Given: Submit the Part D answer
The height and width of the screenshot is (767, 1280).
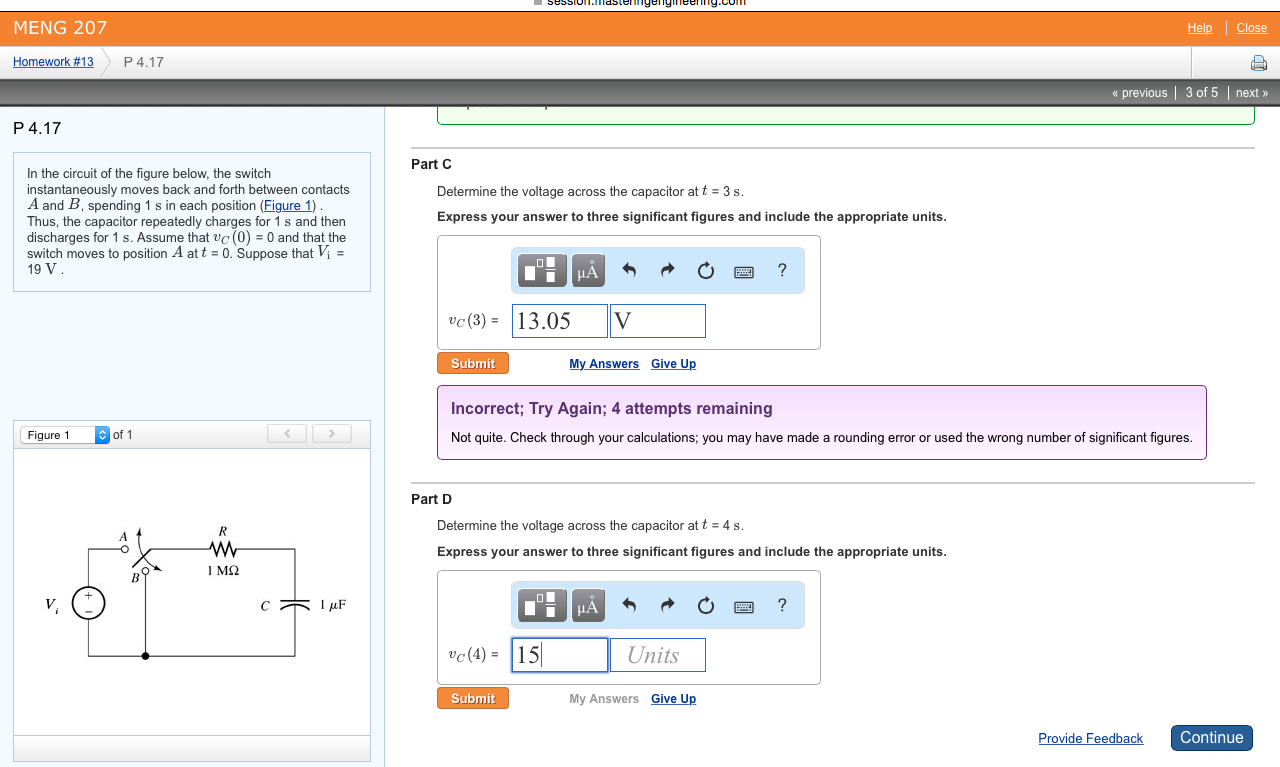Looking at the screenshot, I should pyautogui.click(x=473, y=698).
